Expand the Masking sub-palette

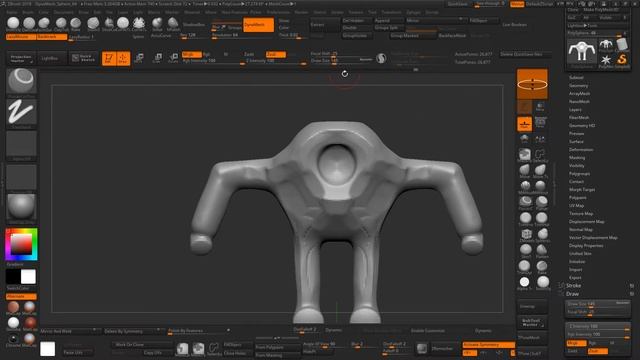[577, 158]
